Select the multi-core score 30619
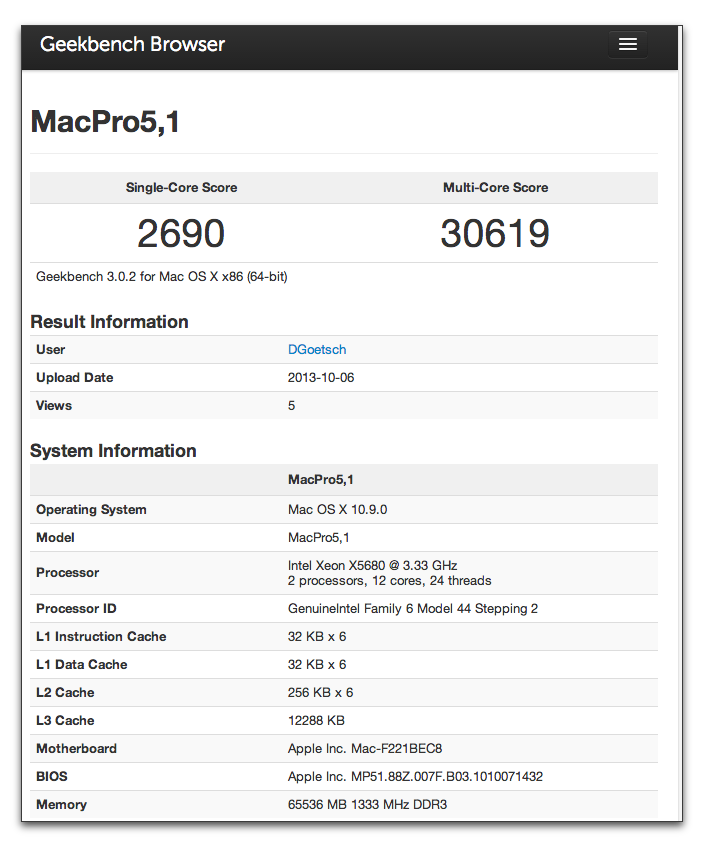This screenshot has width=705, height=846. (x=495, y=234)
